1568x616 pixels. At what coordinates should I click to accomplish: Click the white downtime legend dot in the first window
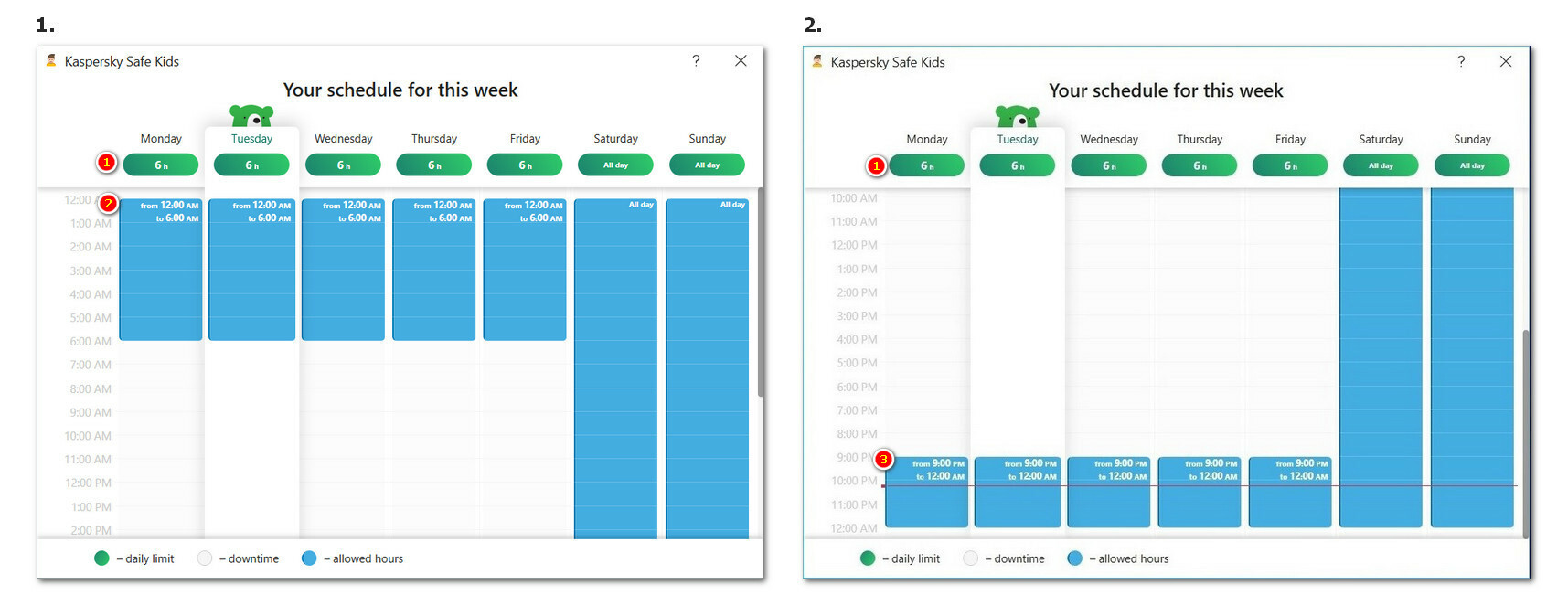point(205,558)
